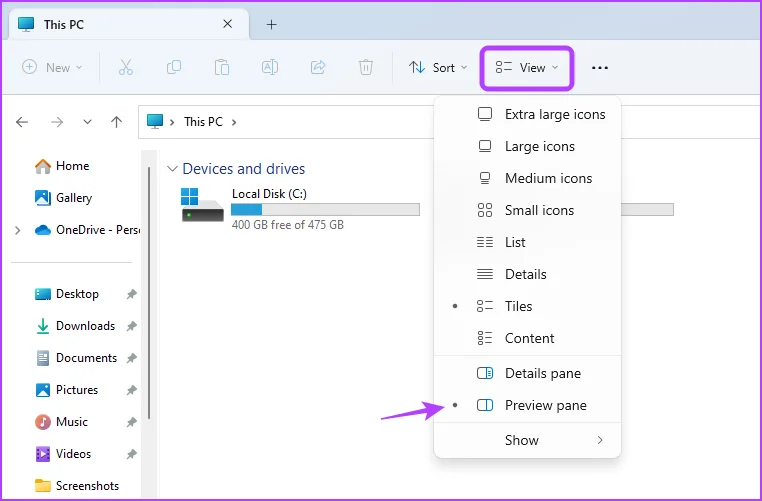Click the Delete trash icon
The width and height of the screenshot is (762, 501).
click(x=365, y=68)
